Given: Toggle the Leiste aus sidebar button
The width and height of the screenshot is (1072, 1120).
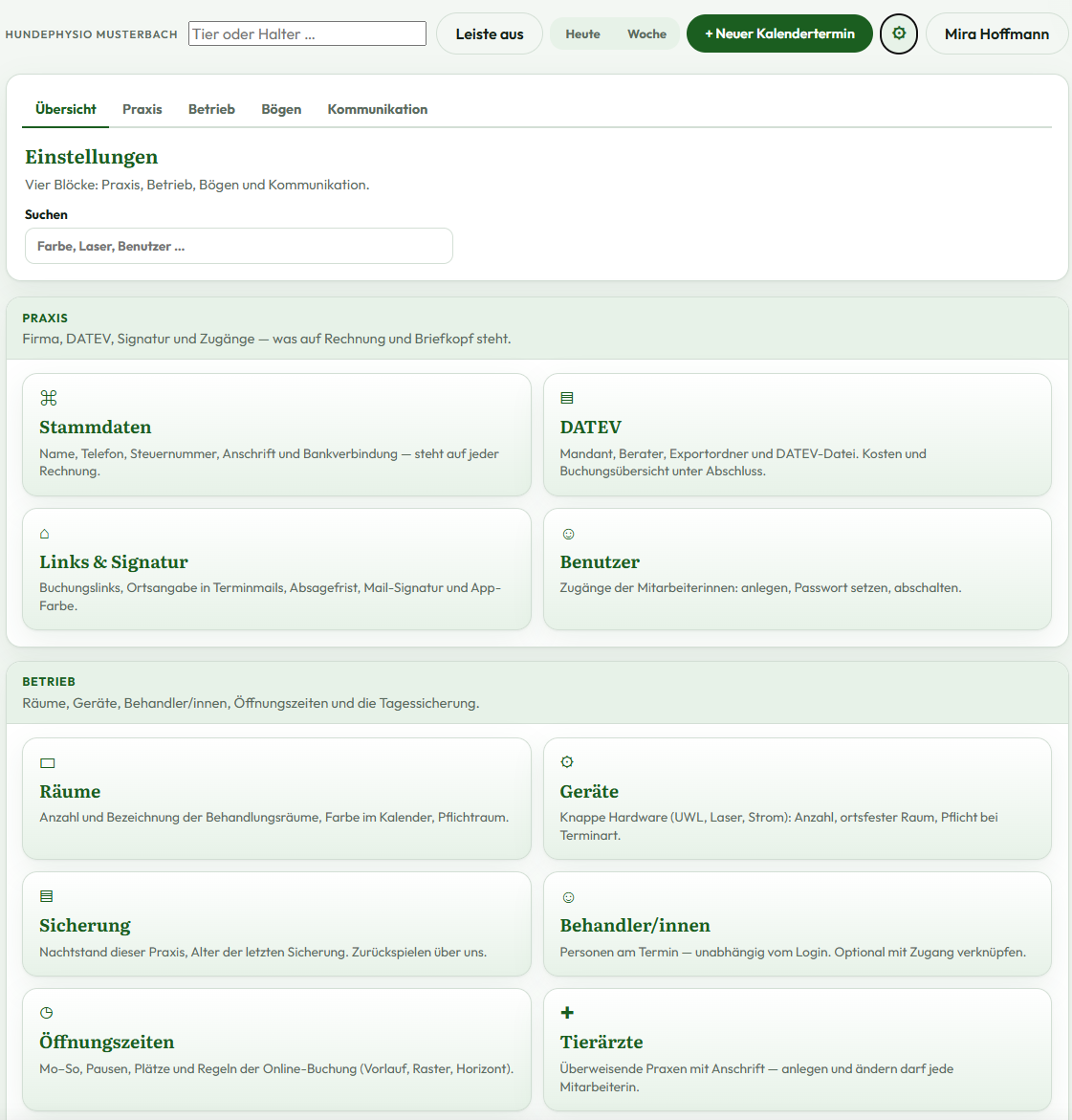Looking at the screenshot, I should (x=490, y=33).
